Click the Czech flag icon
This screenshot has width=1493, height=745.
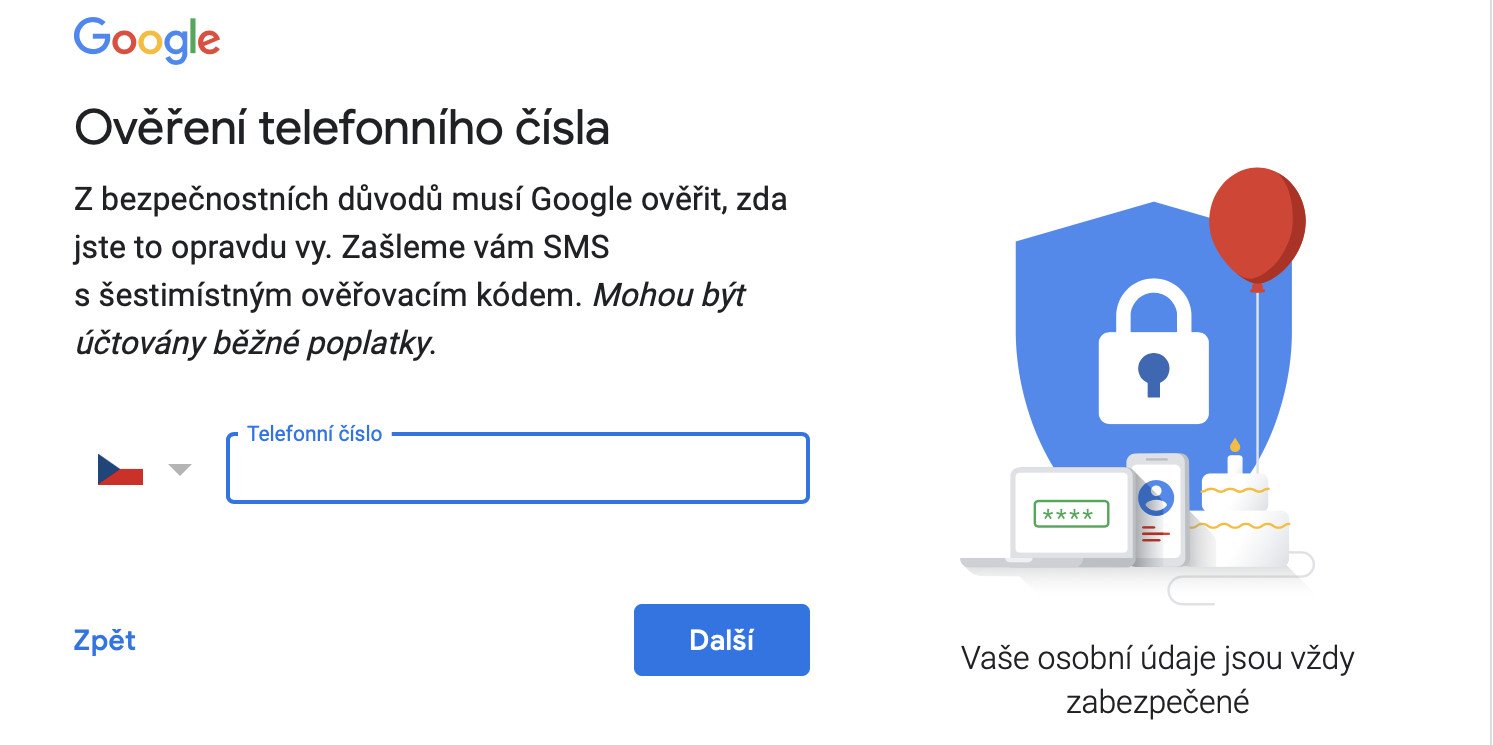click(120, 469)
